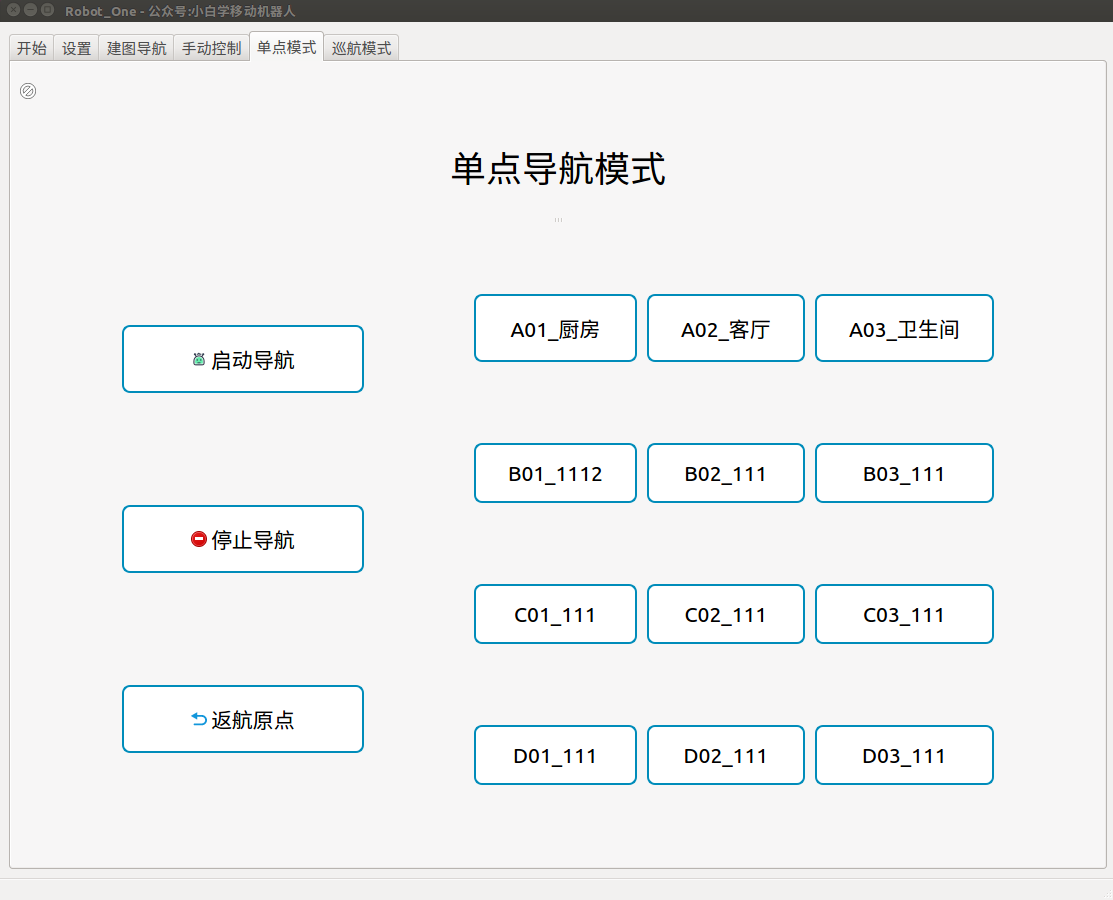Select the 单点模式 tab
1113x900 pixels.
click(x=287, y=47)
